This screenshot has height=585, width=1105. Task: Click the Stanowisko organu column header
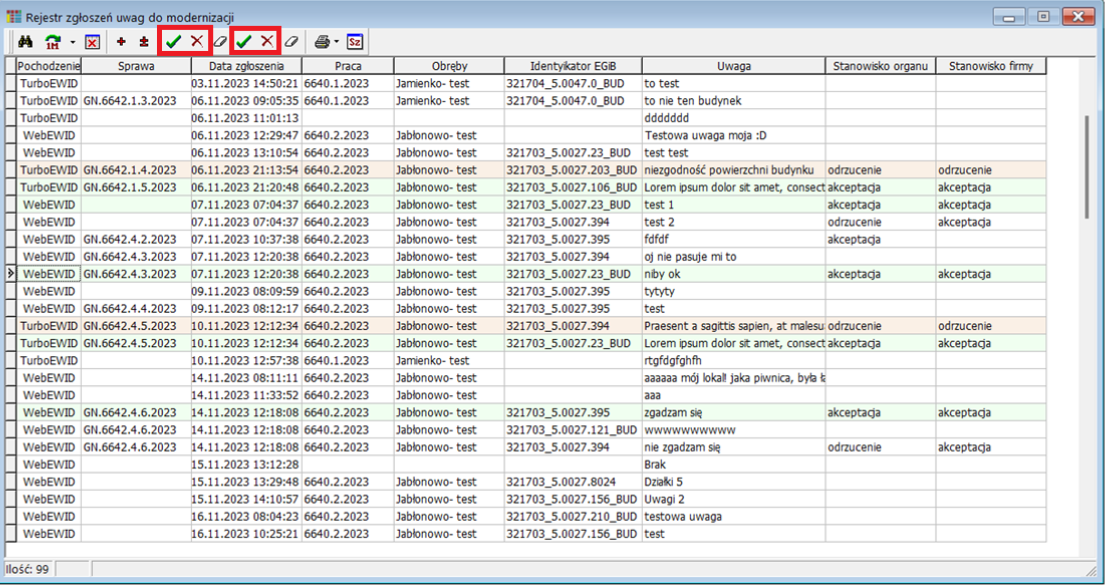(x=880, y=66)
